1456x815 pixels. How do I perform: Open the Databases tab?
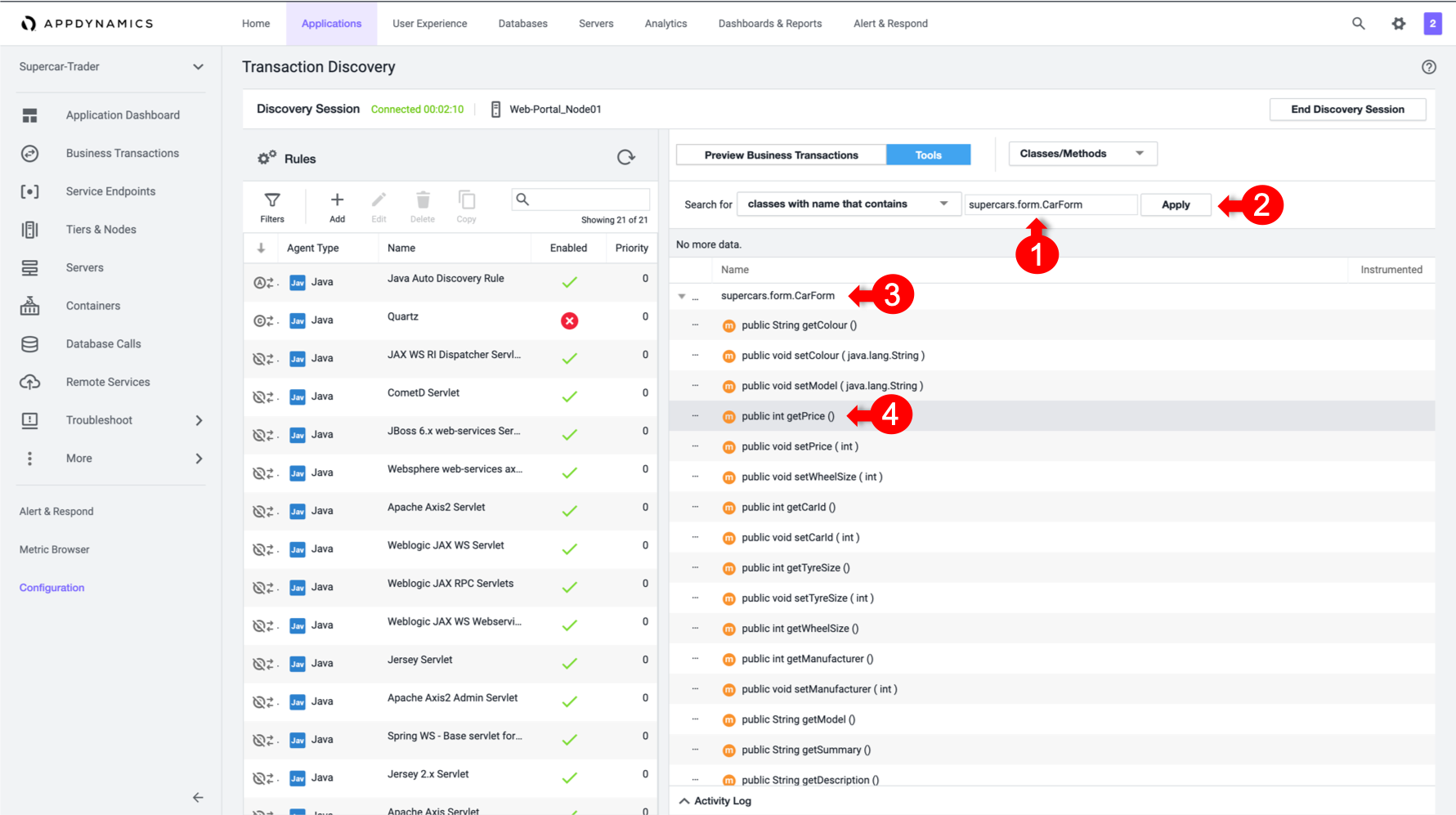coord(523,24)
